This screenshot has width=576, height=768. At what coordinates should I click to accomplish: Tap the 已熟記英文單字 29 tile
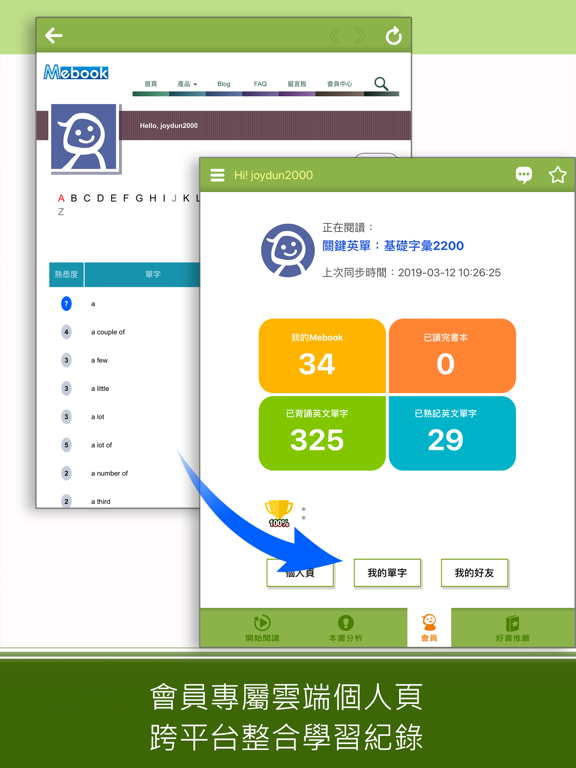[x=452, y=433]
